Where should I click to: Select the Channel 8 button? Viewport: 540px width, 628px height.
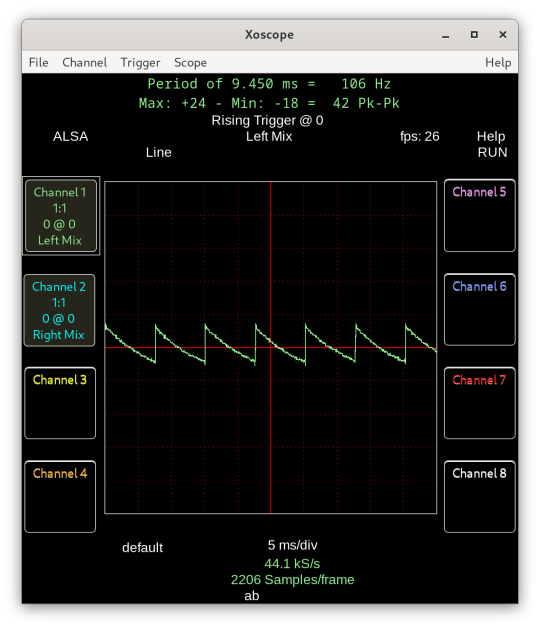480,497
